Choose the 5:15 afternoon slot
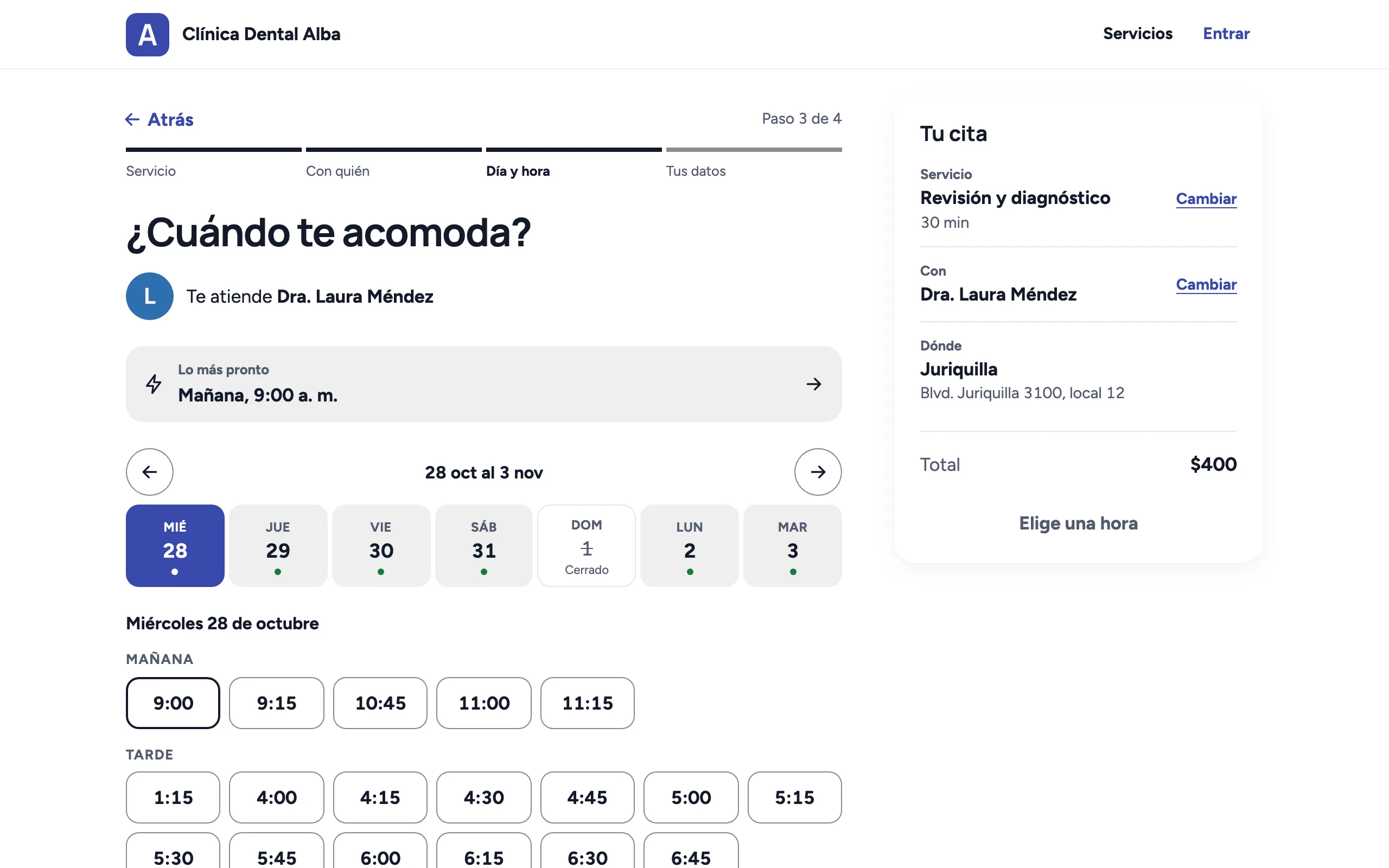This screenshot has width=1389, height=868. (794, 797)
